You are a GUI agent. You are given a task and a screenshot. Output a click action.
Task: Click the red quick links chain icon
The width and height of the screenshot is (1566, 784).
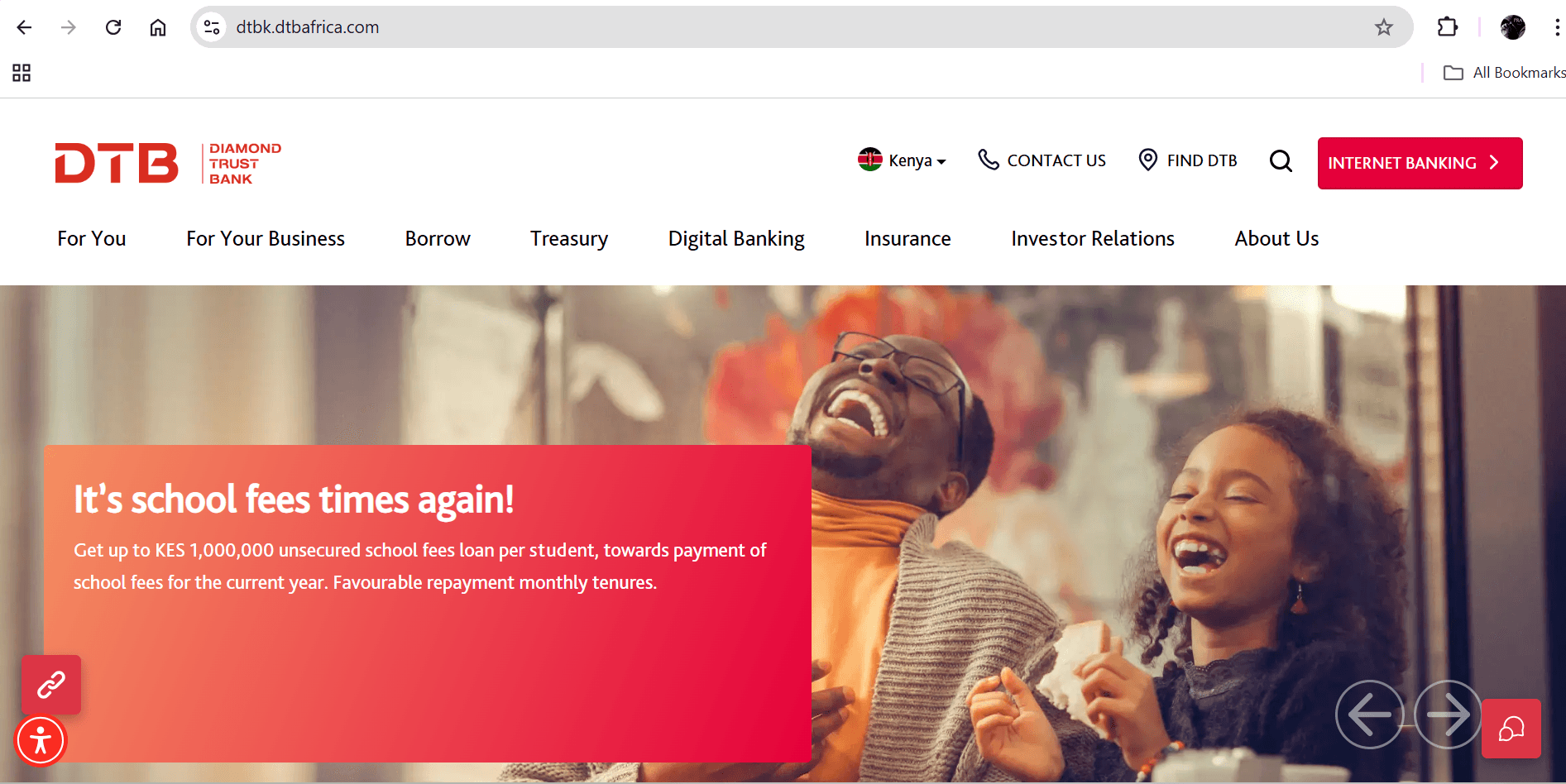[x=51, y=685]
